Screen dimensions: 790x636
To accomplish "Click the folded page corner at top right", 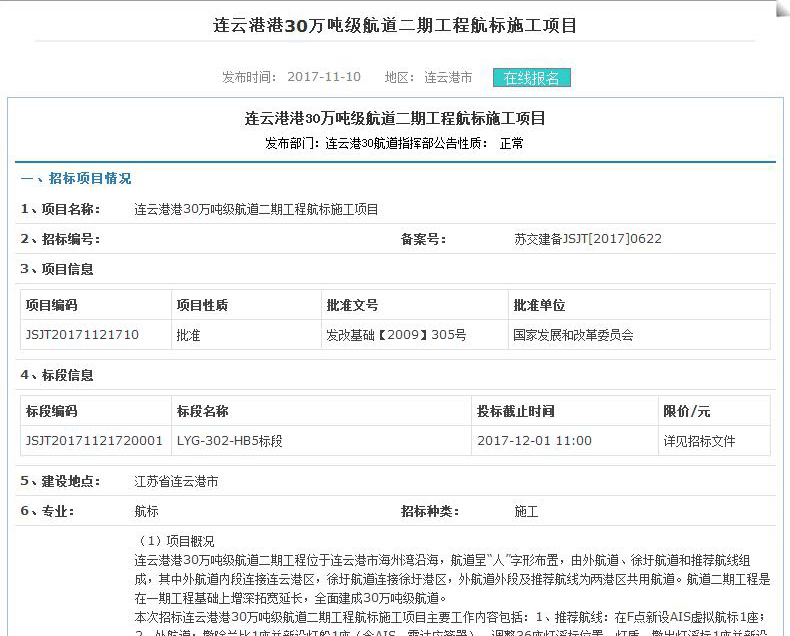I will [x=779, y=10].
